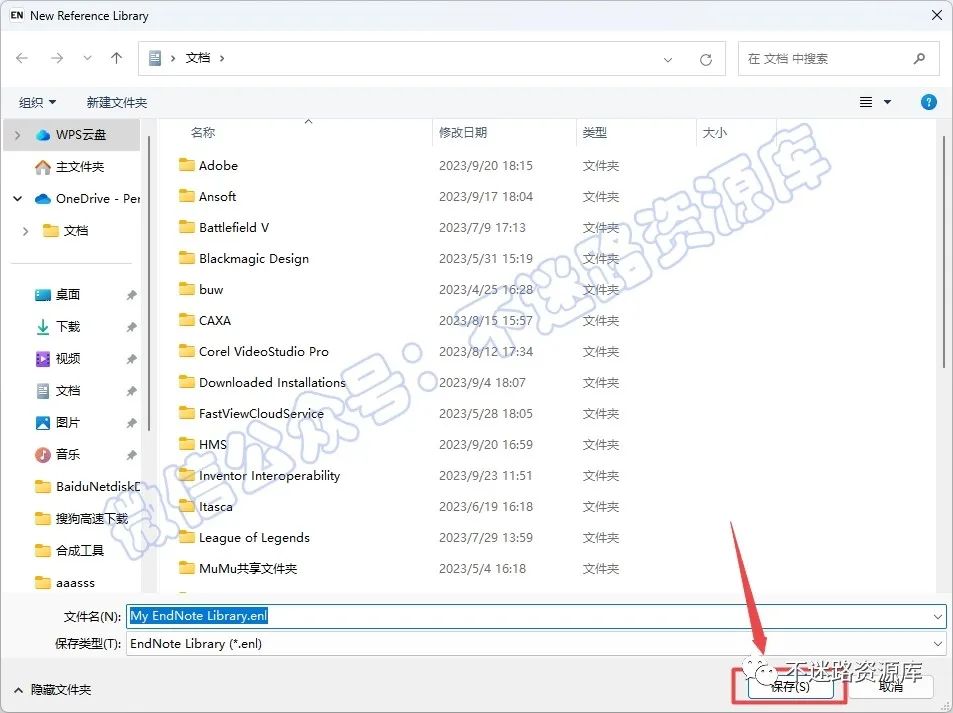Open the 组织 menu

(x=37, y=102)
